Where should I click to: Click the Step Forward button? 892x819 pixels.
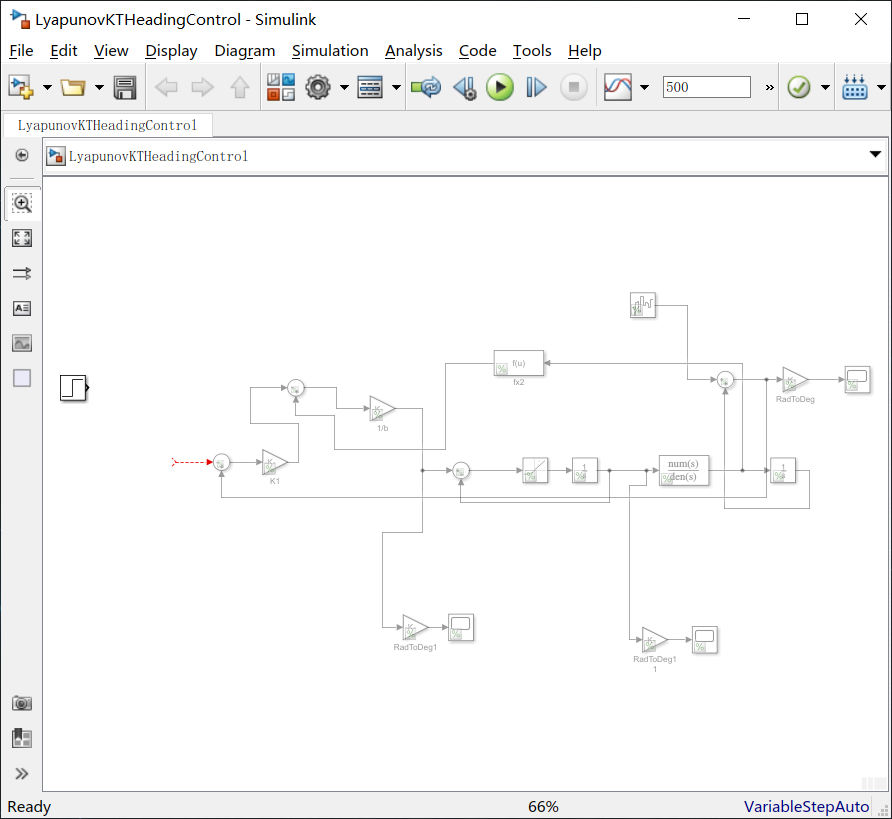point(536,88)
